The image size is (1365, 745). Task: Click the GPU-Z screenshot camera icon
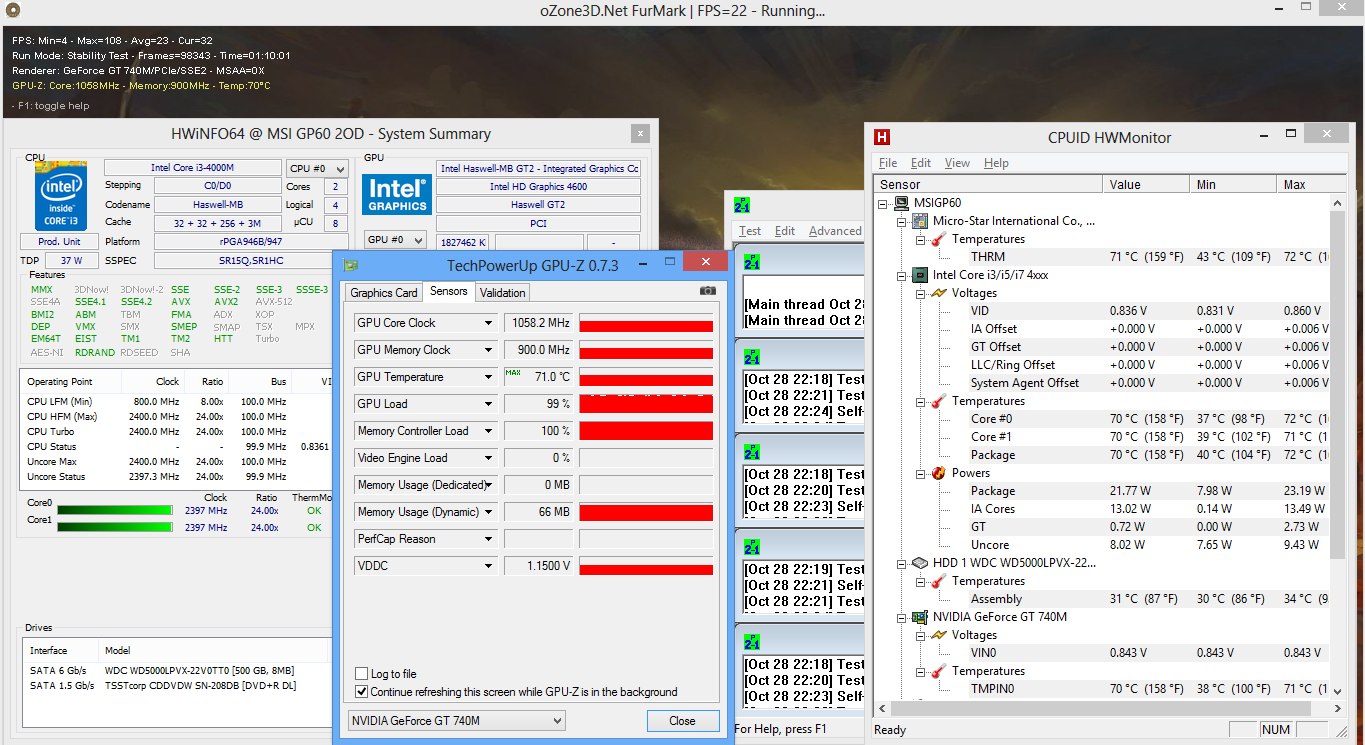tap(707, 291)
